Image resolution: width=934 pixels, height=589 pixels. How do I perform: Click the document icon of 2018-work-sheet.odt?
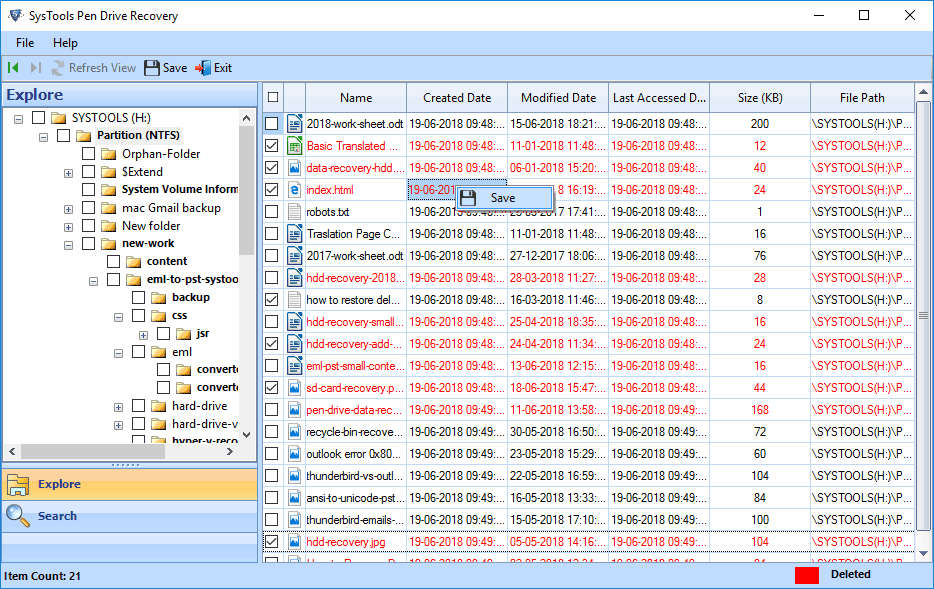pyautogui.click(x=294, y=124)
